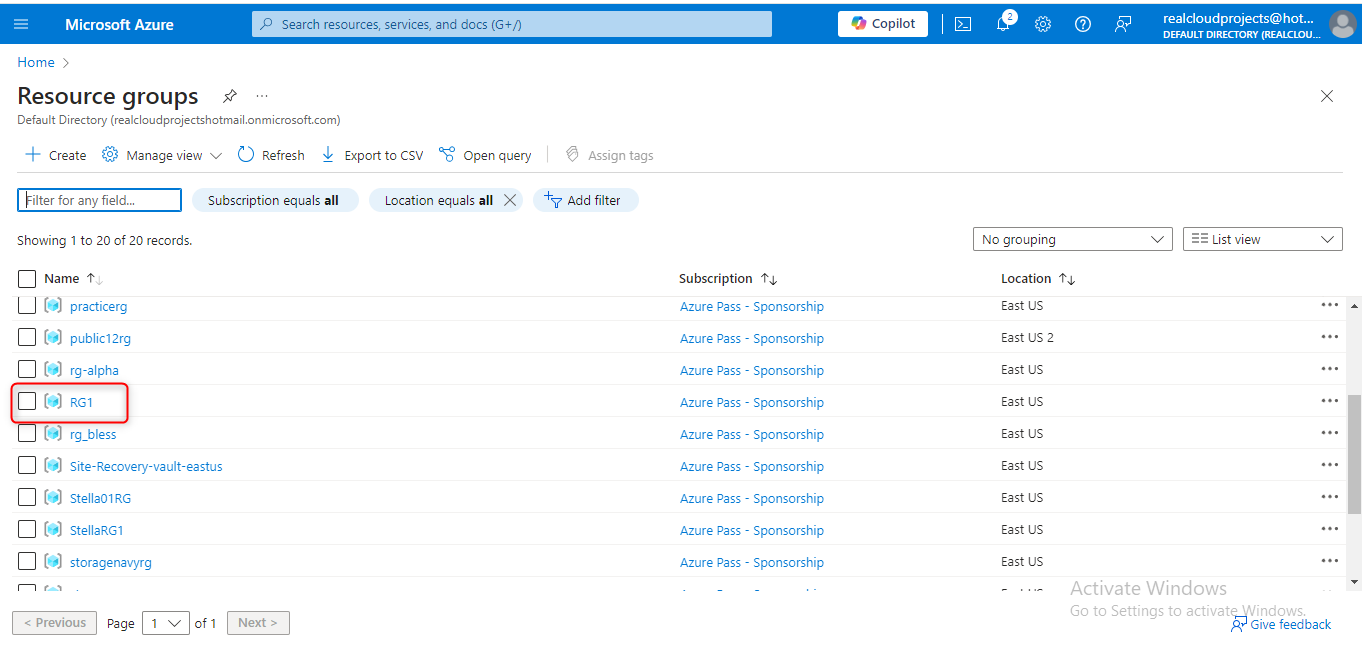
Task: Select the rg-alpha row checkbox
Action: pos(27,370)
